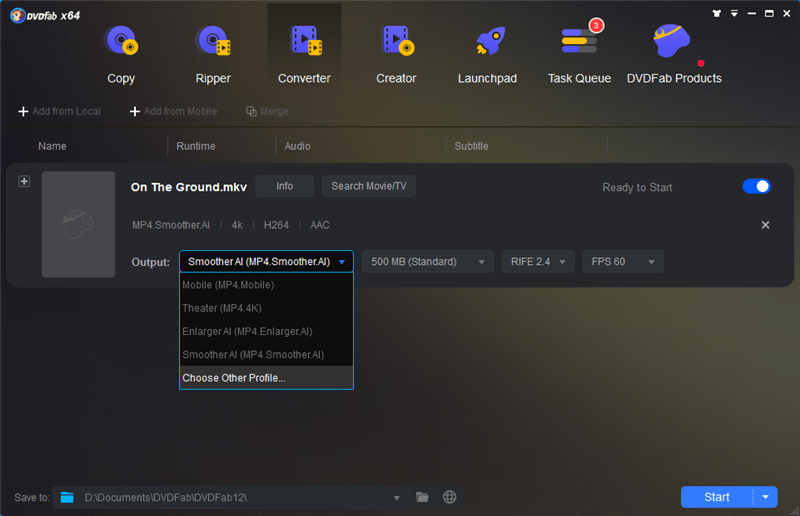Screen dimensions: 800x516
Task: Click the Name column header
Action: (52, 146)
